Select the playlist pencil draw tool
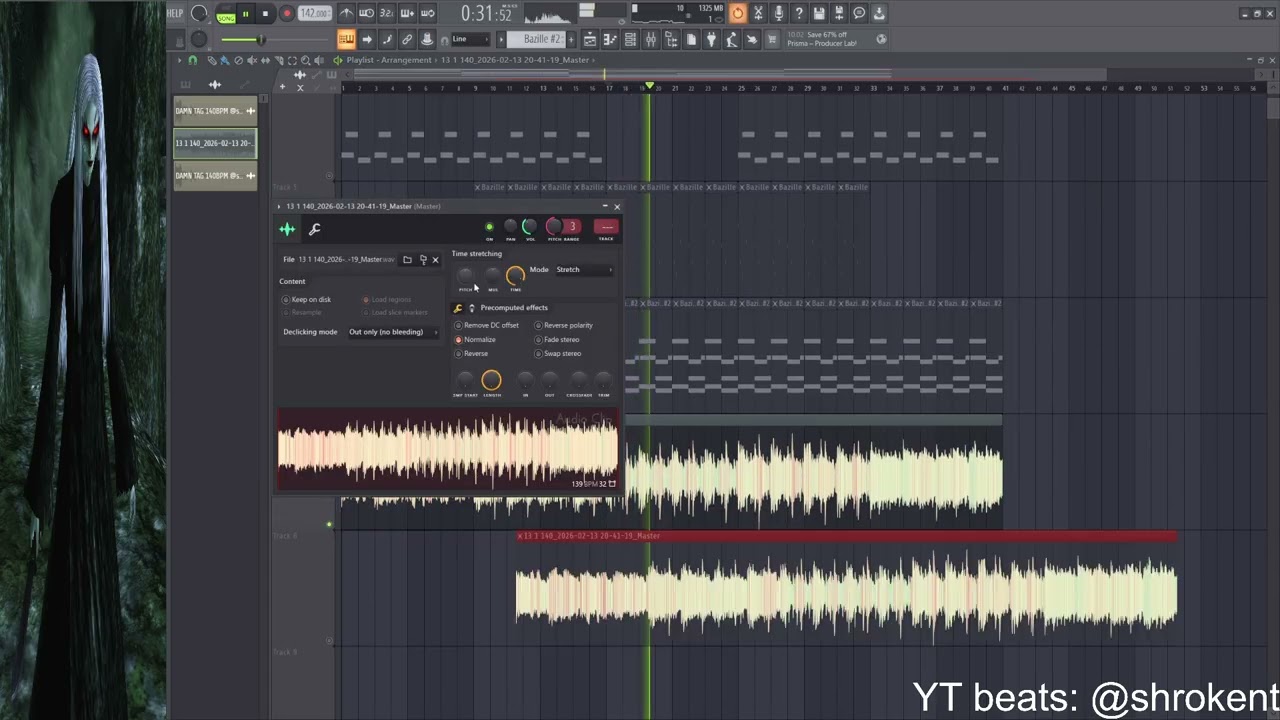 point(211,60)
